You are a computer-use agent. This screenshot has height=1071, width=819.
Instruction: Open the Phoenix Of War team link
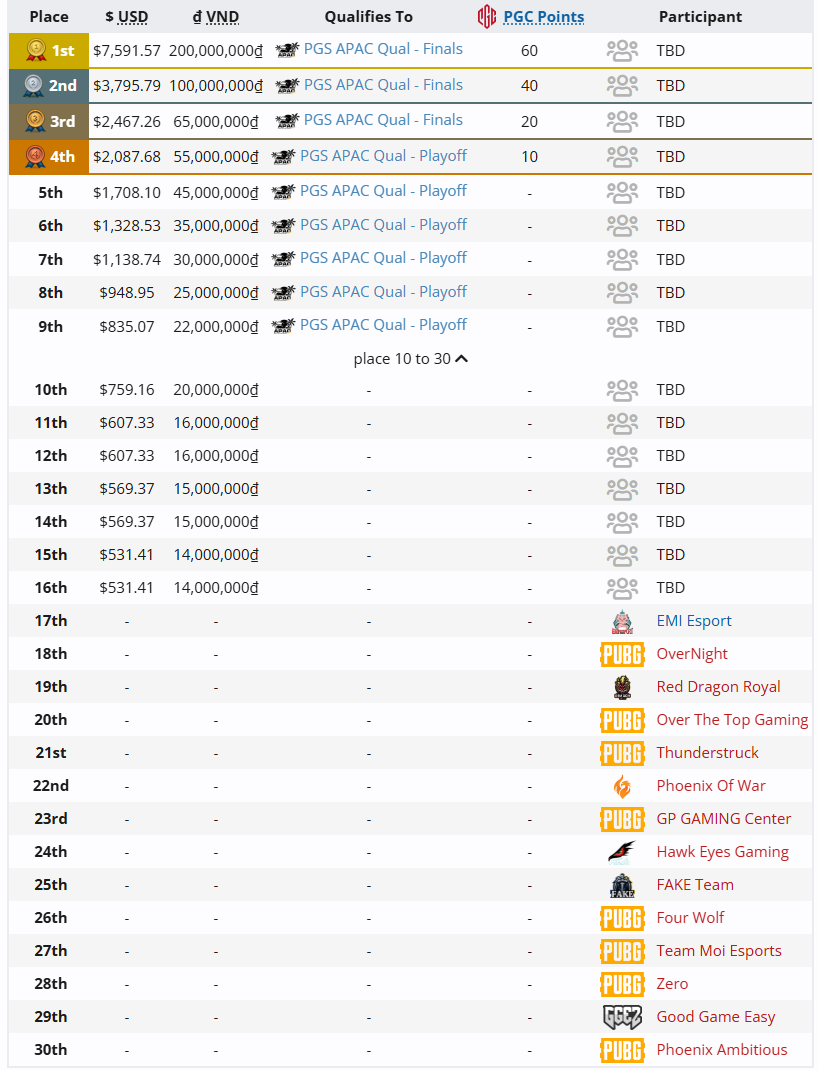pyautogui.click(x=711, y=785)
